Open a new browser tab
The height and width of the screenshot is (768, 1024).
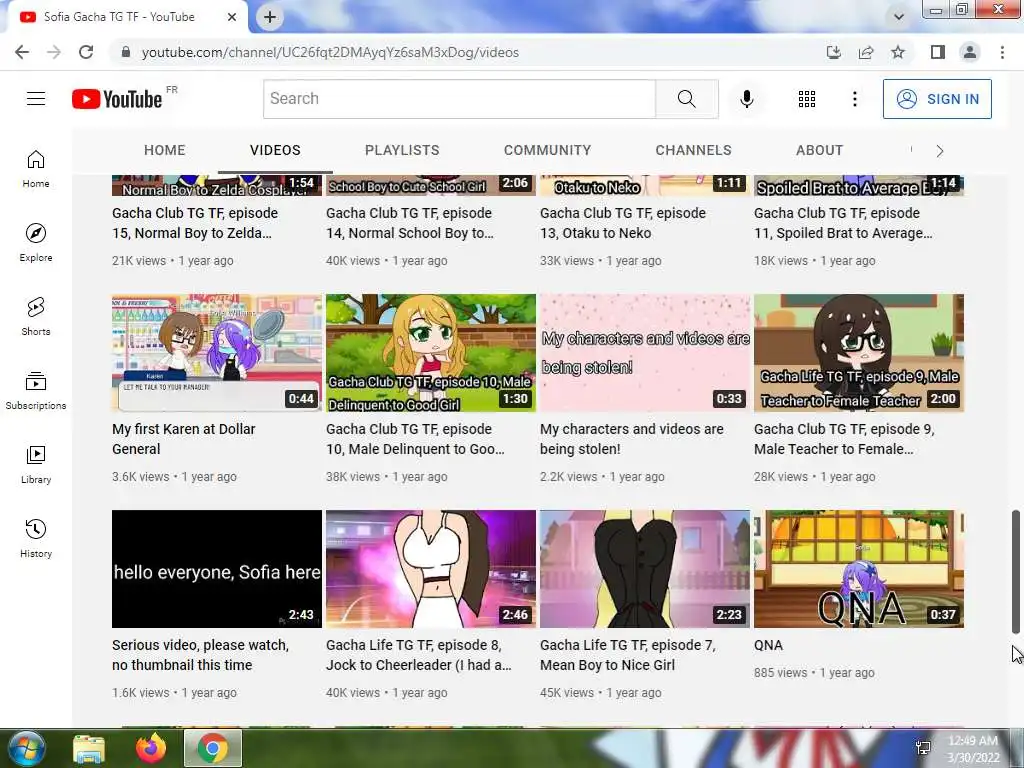(x=270, y=17)
